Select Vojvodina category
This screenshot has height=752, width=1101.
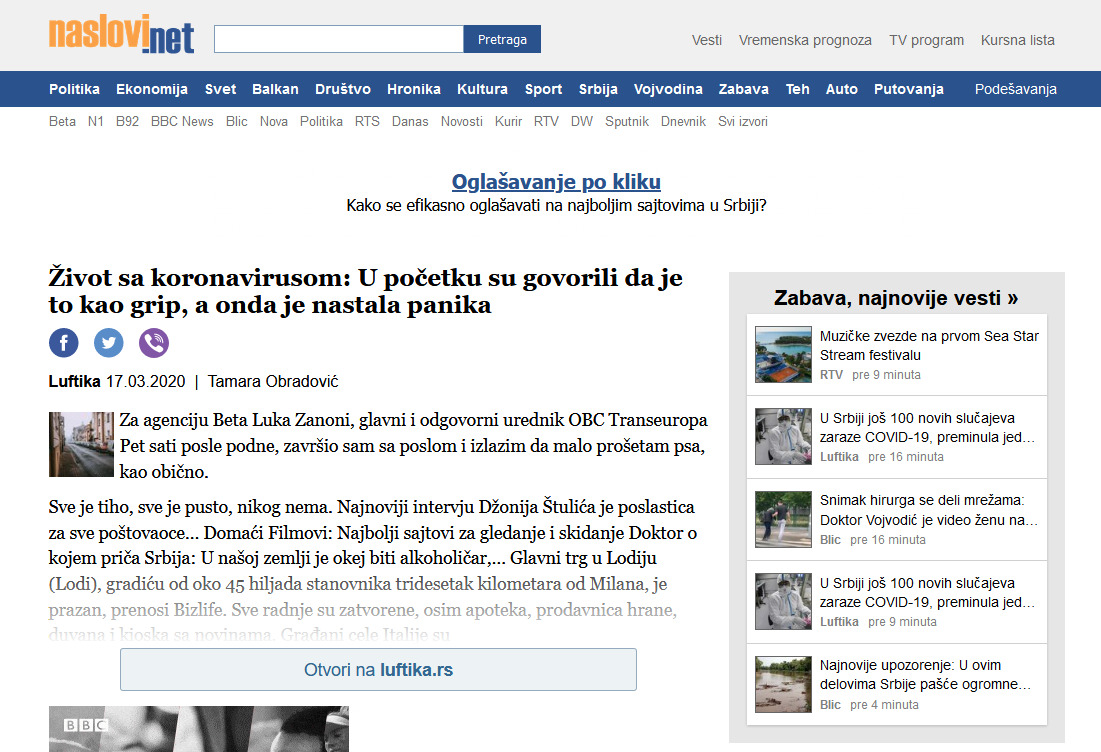[x=668, y=89]
